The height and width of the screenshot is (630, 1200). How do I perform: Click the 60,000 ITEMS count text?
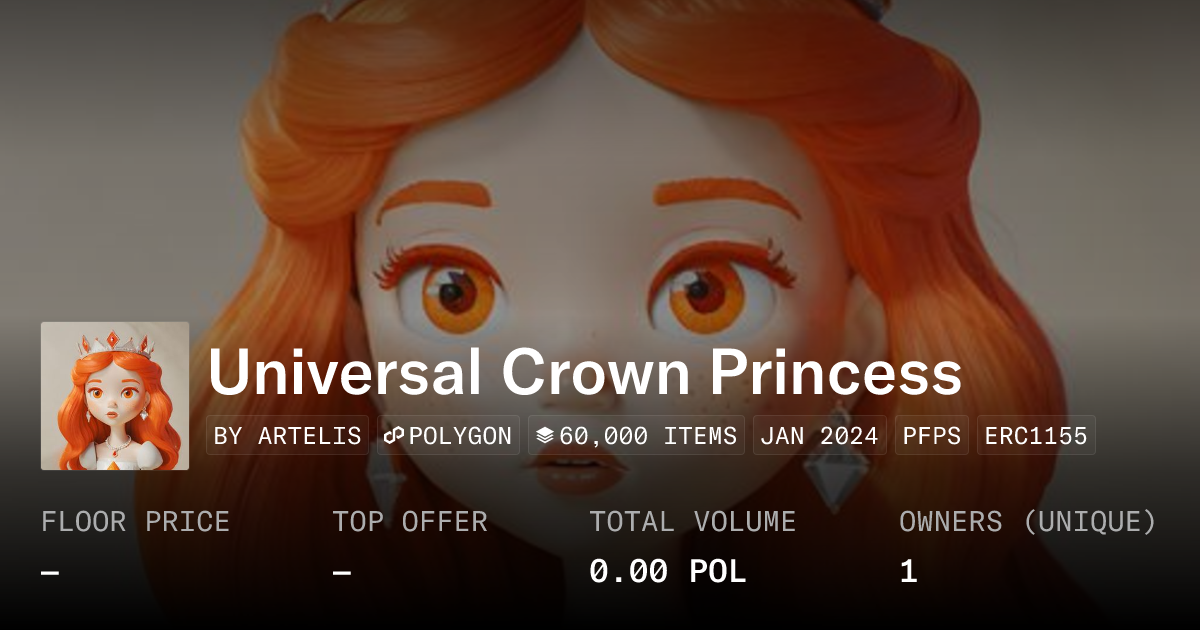point(648,436)
